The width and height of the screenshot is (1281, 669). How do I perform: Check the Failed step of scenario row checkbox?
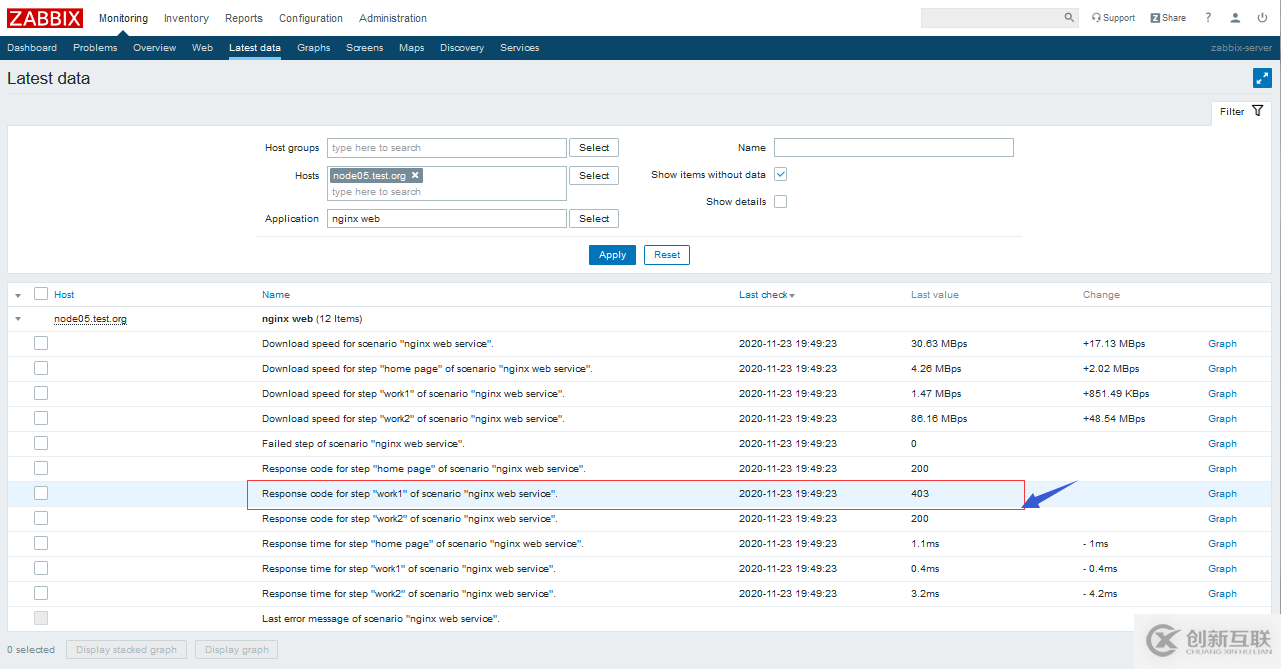pos(41,443)
